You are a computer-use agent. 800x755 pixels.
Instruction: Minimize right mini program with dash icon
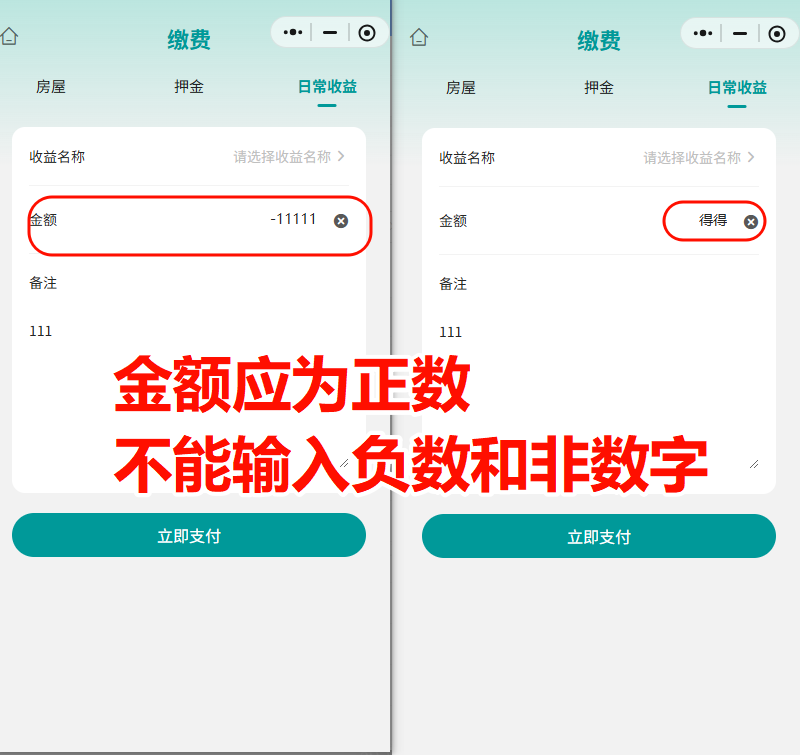pyautogui.click(x=740, y=34)
